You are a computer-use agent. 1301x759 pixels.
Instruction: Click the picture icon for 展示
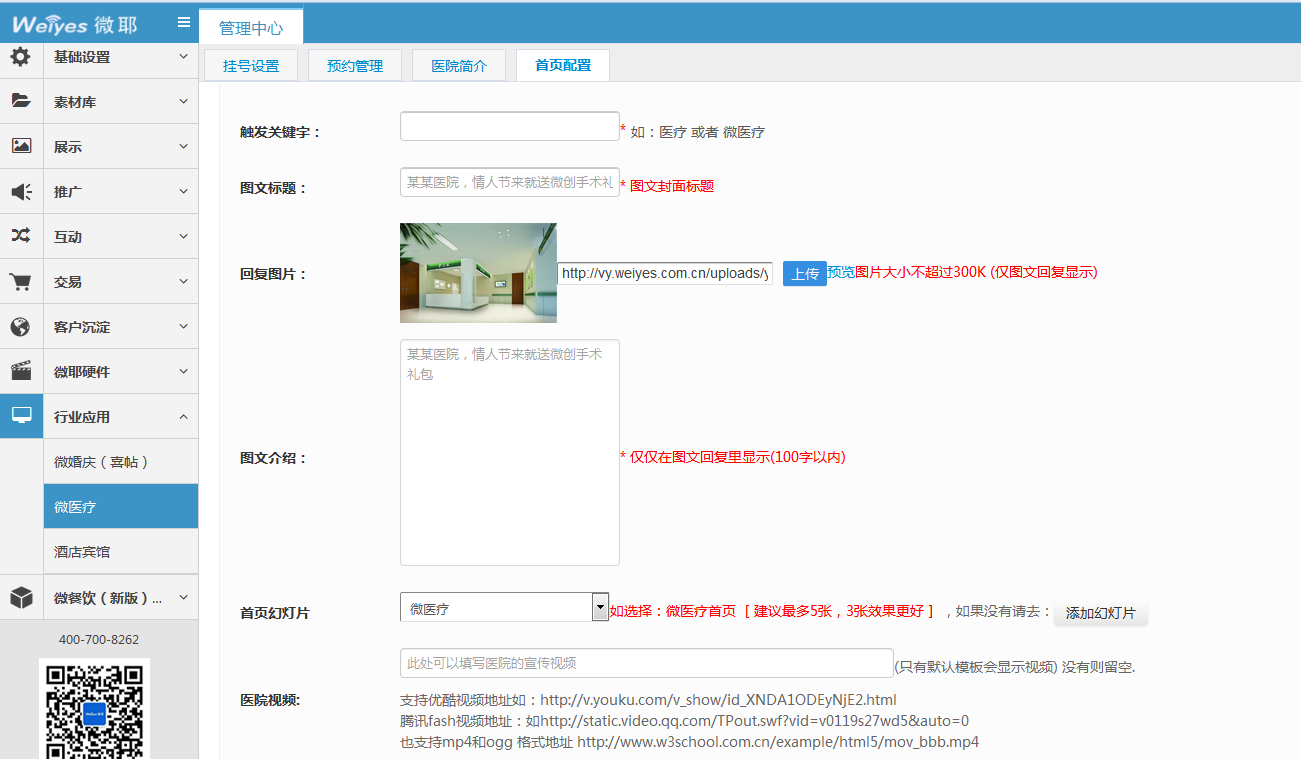[20, 146]
